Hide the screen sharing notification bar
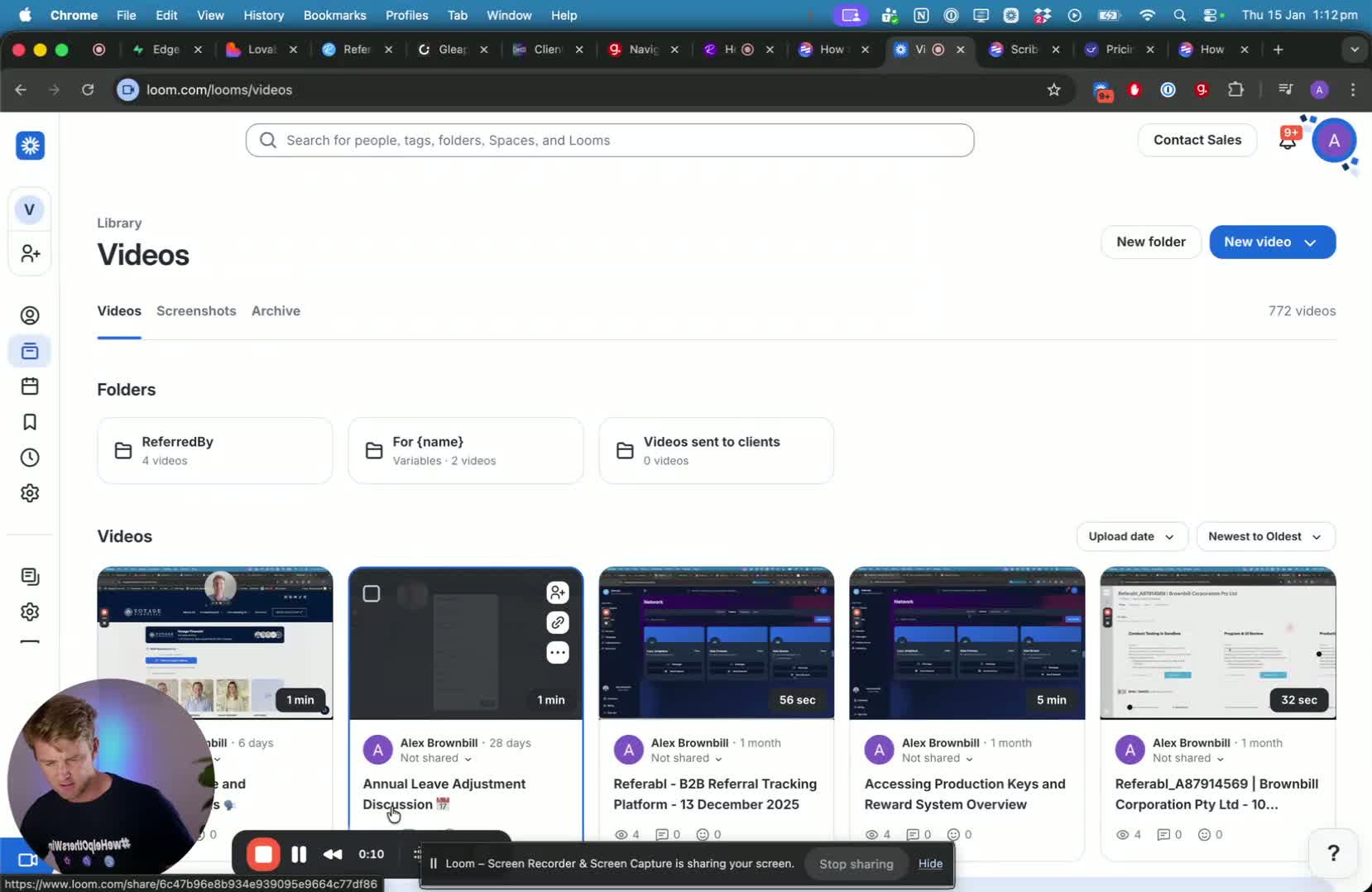The height and width of the screenshot is (892, 1372). (930, 864)
